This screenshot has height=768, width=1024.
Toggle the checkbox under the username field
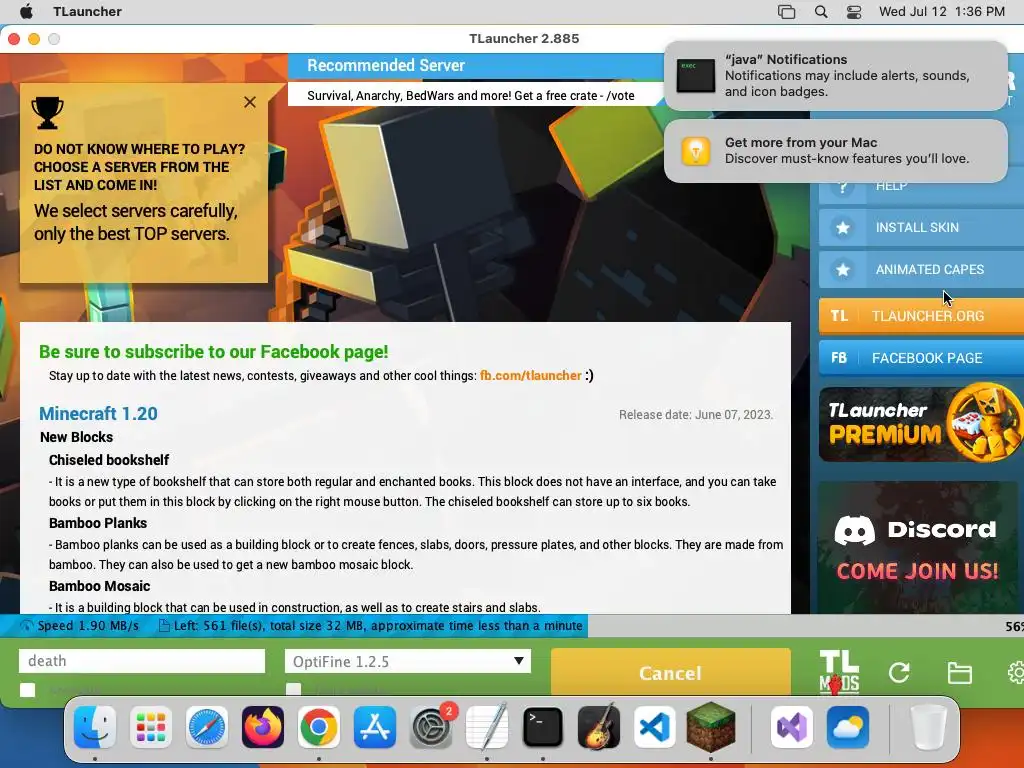pos(27,690)
